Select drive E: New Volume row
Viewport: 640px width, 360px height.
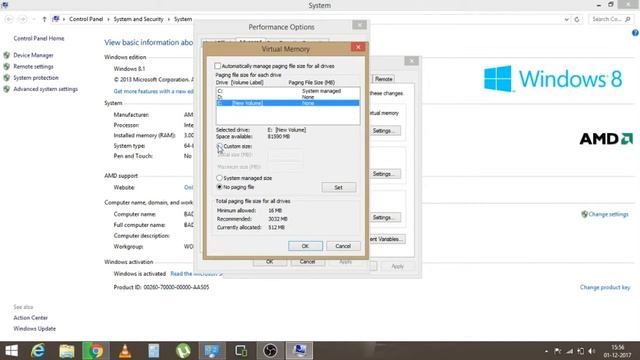[288, 103]
